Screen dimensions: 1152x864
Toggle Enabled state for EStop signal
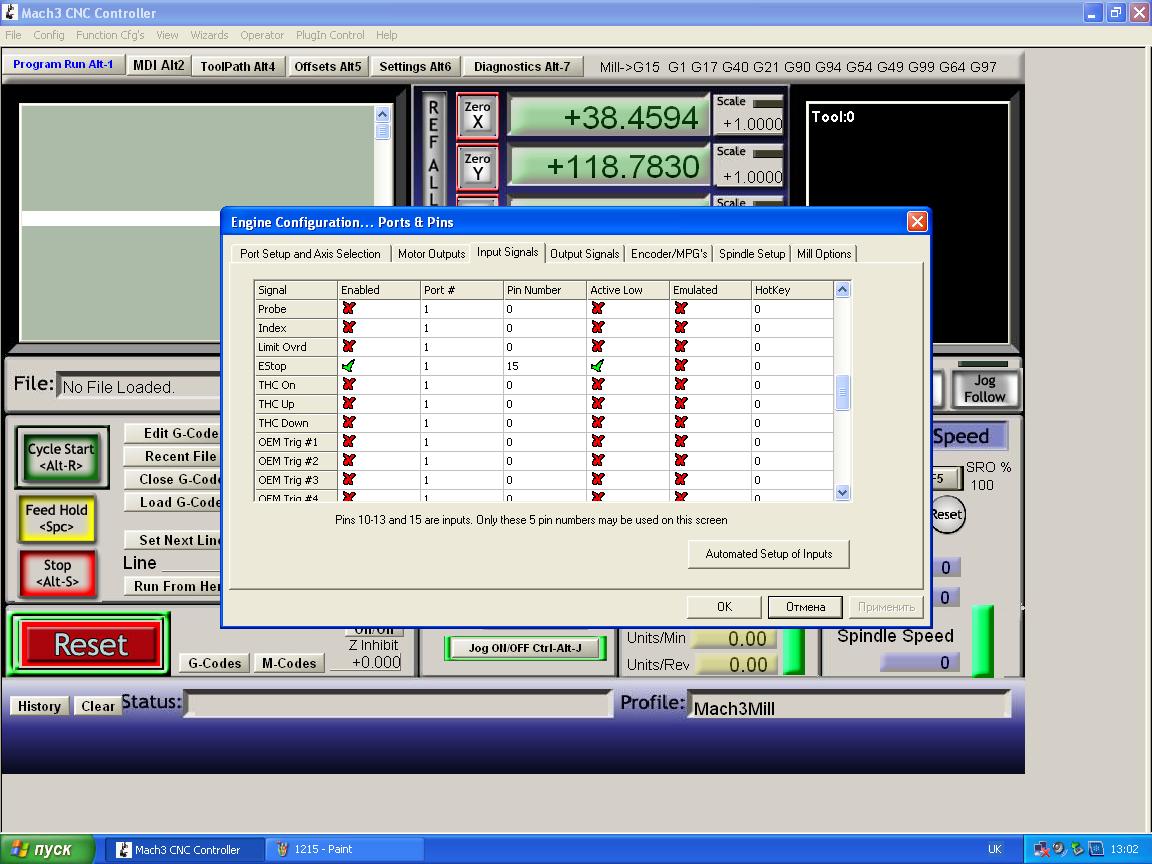[x=349, y=366]
